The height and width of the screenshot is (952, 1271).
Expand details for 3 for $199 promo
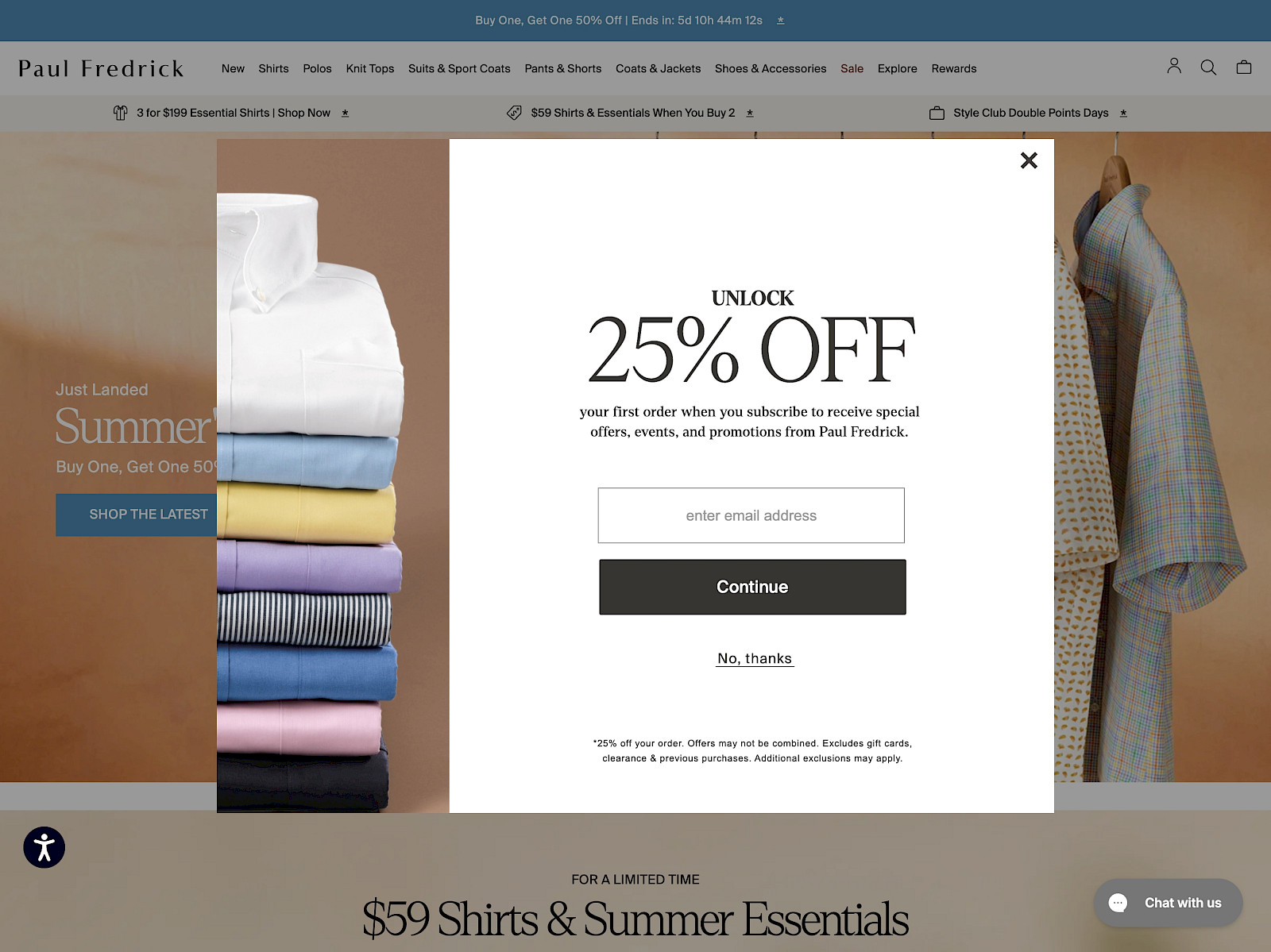346,113
